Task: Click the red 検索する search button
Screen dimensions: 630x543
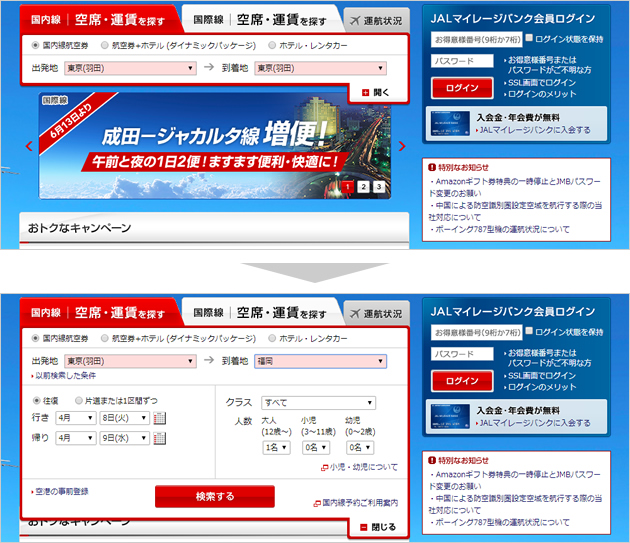Action: coord(215,497)
